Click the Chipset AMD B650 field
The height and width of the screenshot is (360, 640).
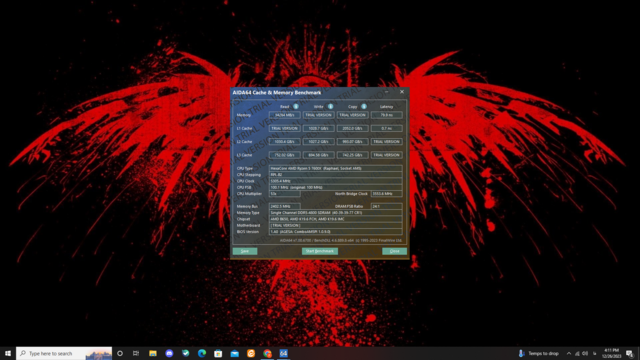[x=336, y=219]
